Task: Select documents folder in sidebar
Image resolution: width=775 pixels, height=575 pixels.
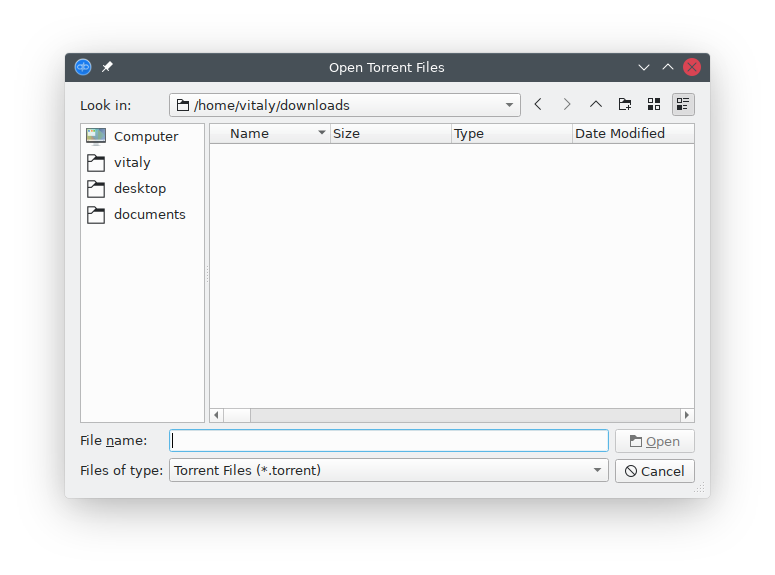Action: click(142, 215)
